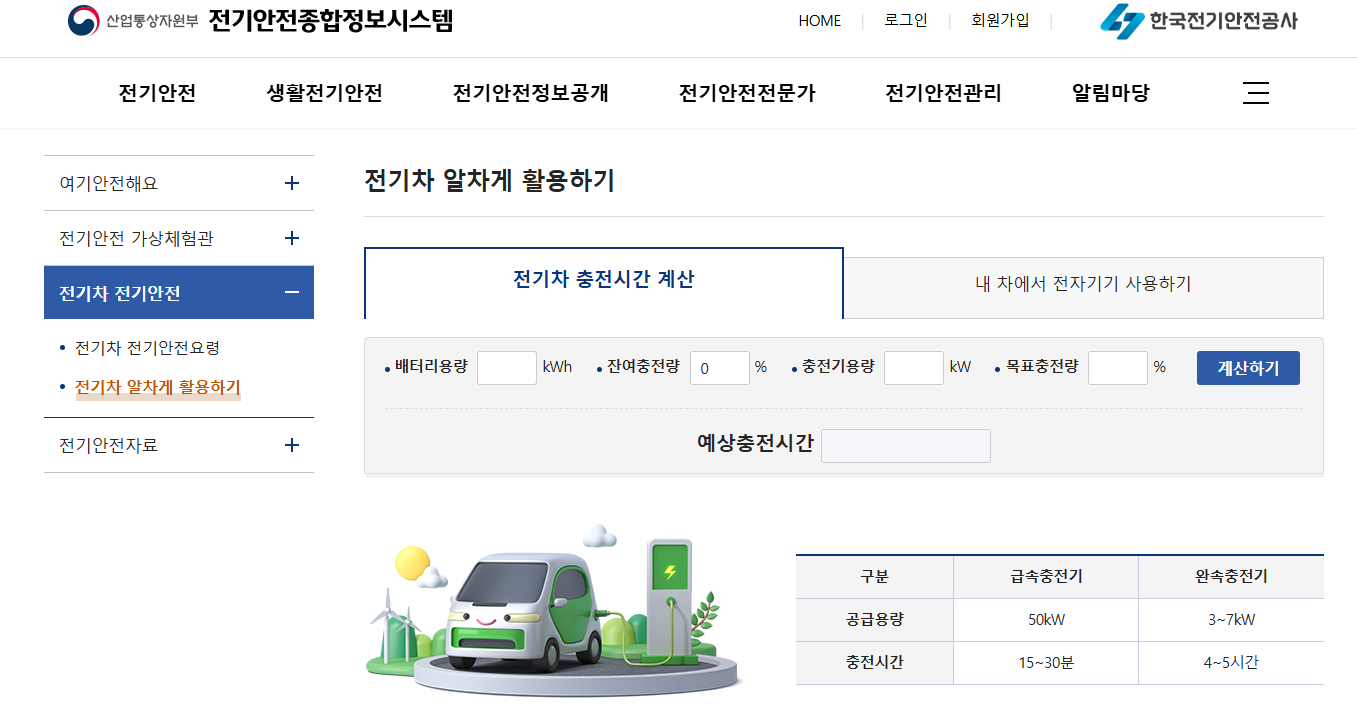Click the 배터리용량 input field
The height and width of the screenshot is (711, 1357).
pos(507,367)
